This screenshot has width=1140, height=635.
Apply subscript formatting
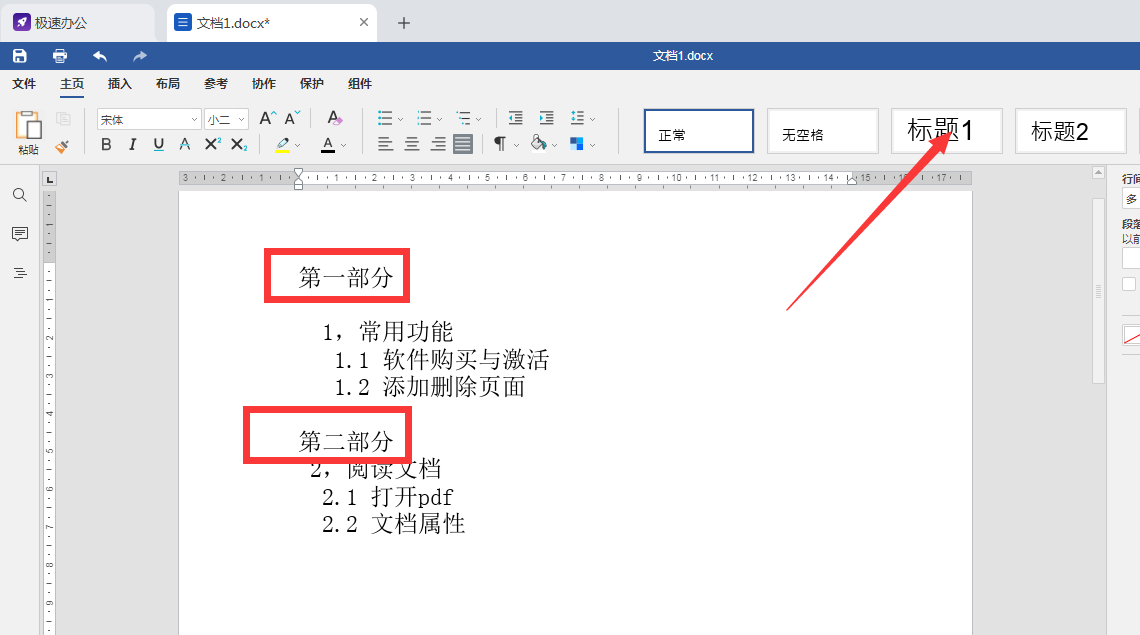pos(238,144)
